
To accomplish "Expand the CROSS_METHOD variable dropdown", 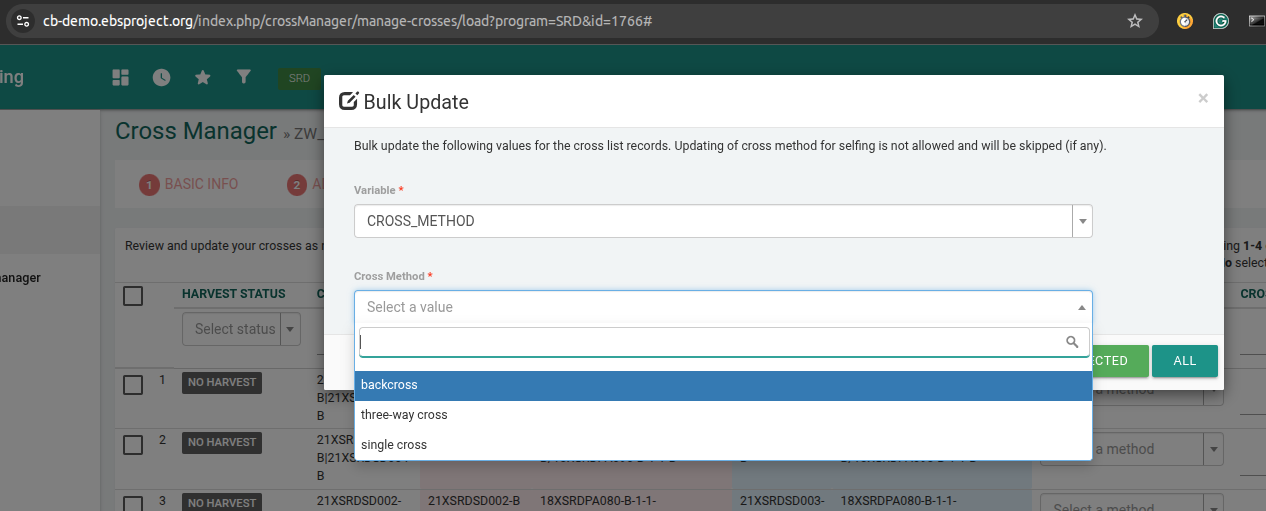I will point(1081,221).
